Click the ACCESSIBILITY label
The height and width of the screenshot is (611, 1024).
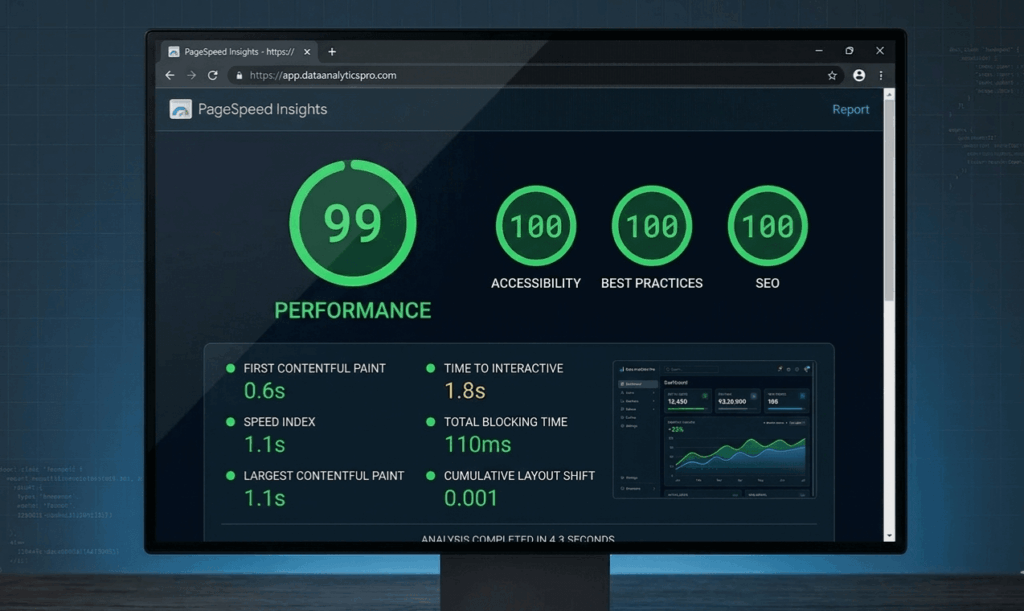(536, 283)
